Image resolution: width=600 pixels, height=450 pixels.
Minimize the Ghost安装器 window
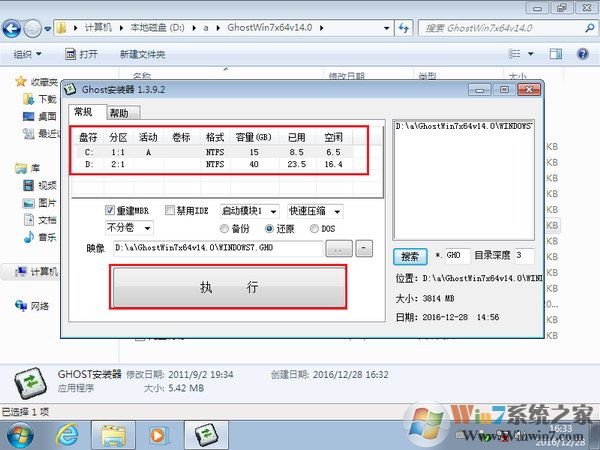(480, 90)
